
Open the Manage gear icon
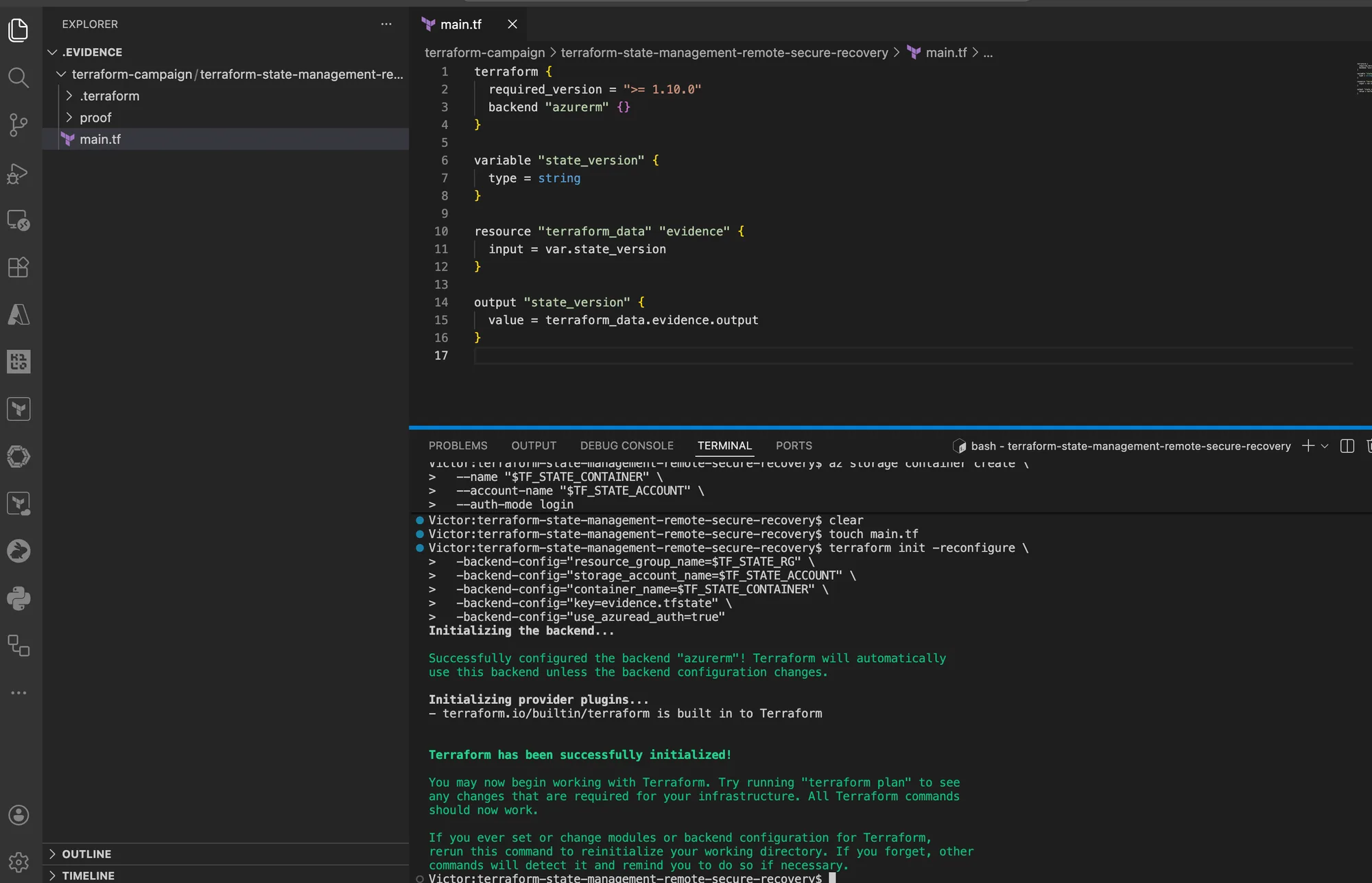[19, 862]
